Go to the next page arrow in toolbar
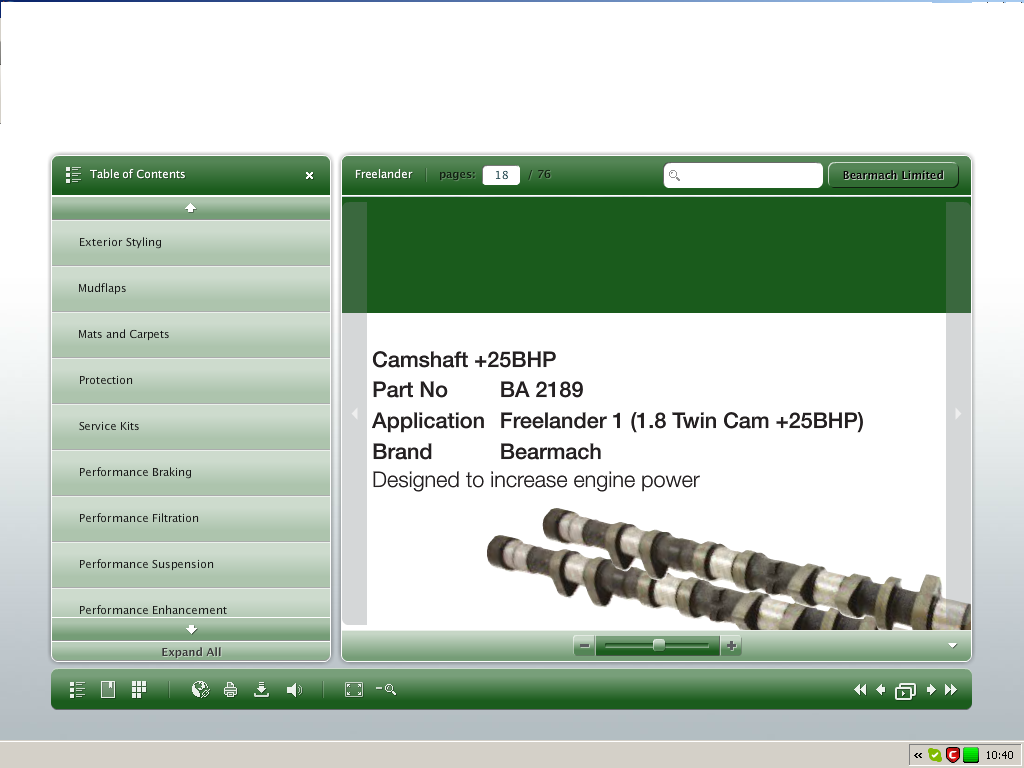The image size is (1024, 768). coord(931,690)
